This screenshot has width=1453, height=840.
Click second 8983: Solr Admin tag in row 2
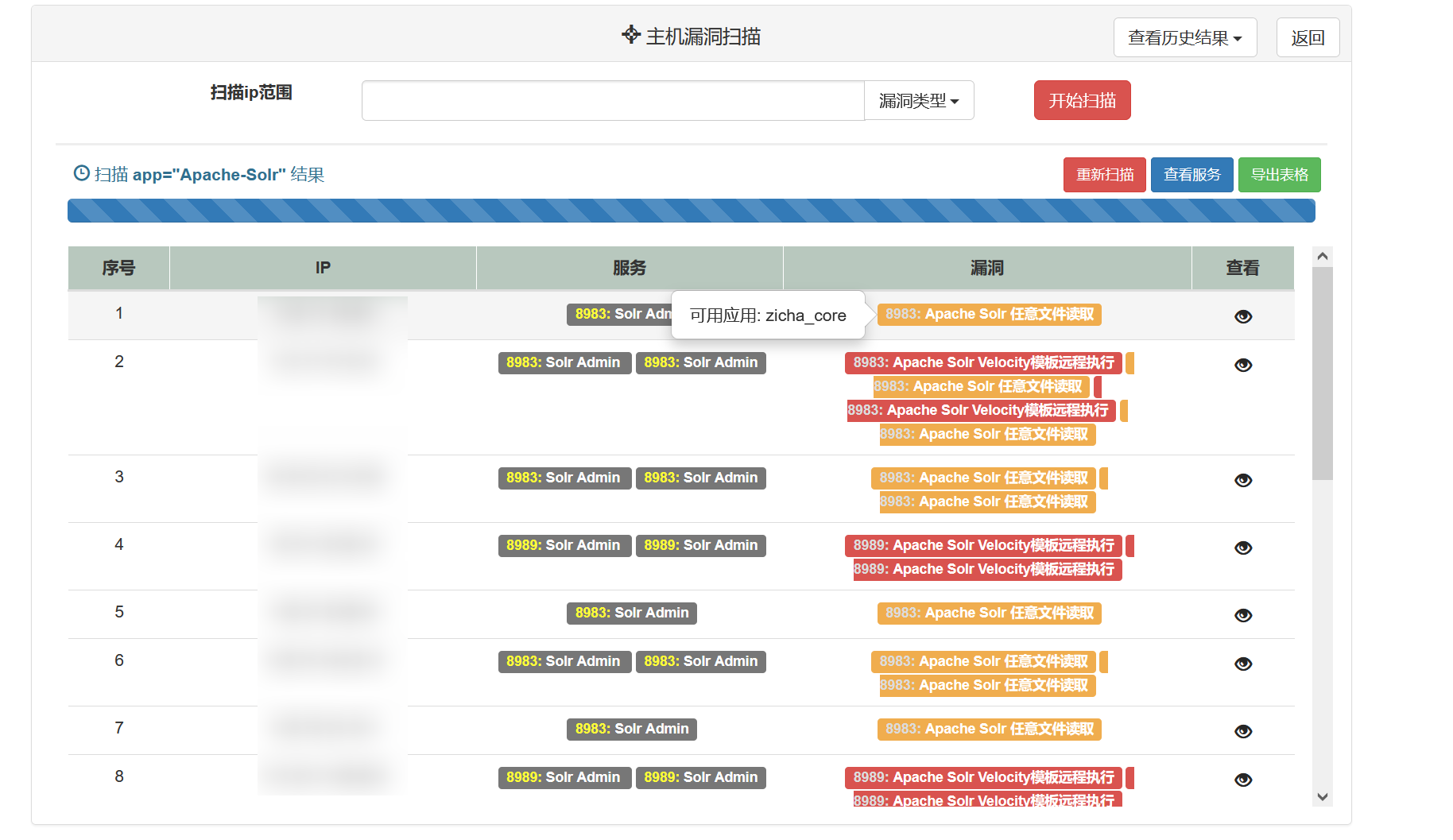tap(701, 362)
